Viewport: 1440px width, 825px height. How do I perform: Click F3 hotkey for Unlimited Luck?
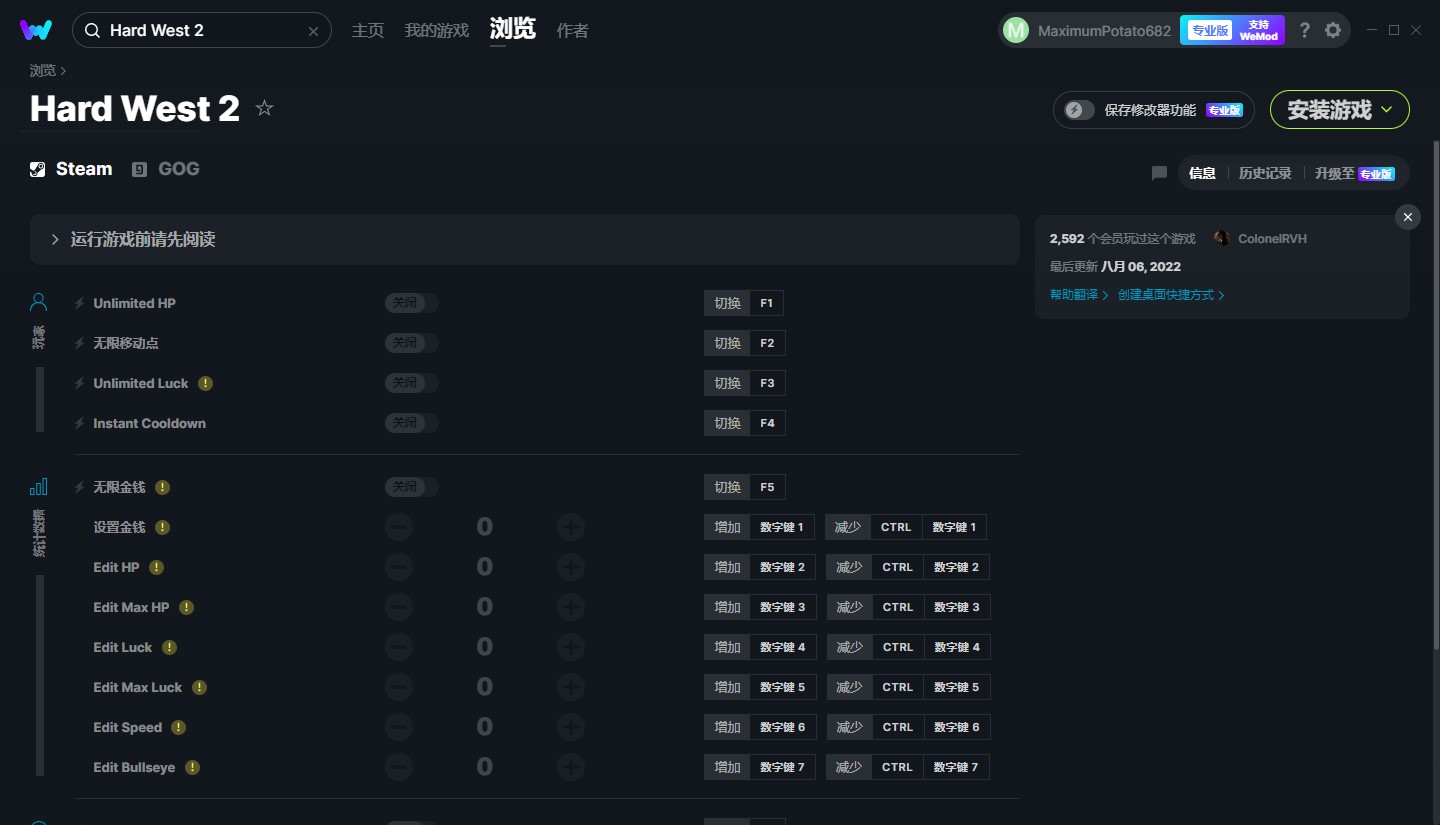(767, 383)
